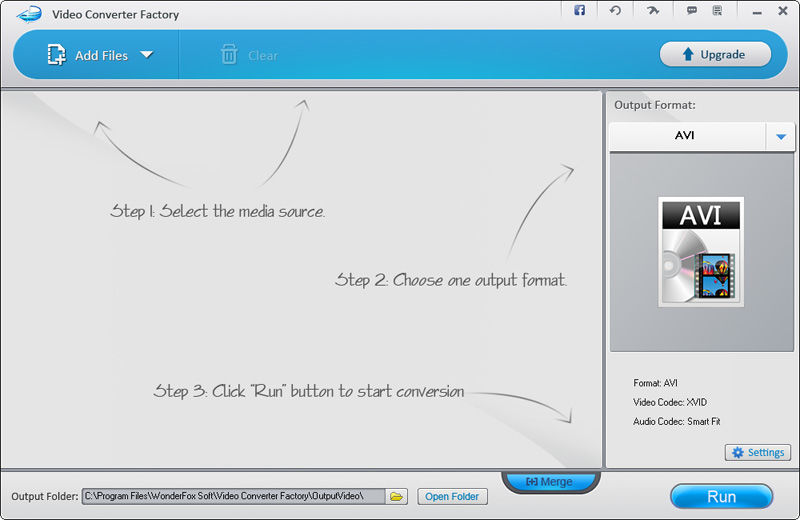Minimize the Video Converter Factory window
Screen dimensions: 800x520
coord(757,11)
